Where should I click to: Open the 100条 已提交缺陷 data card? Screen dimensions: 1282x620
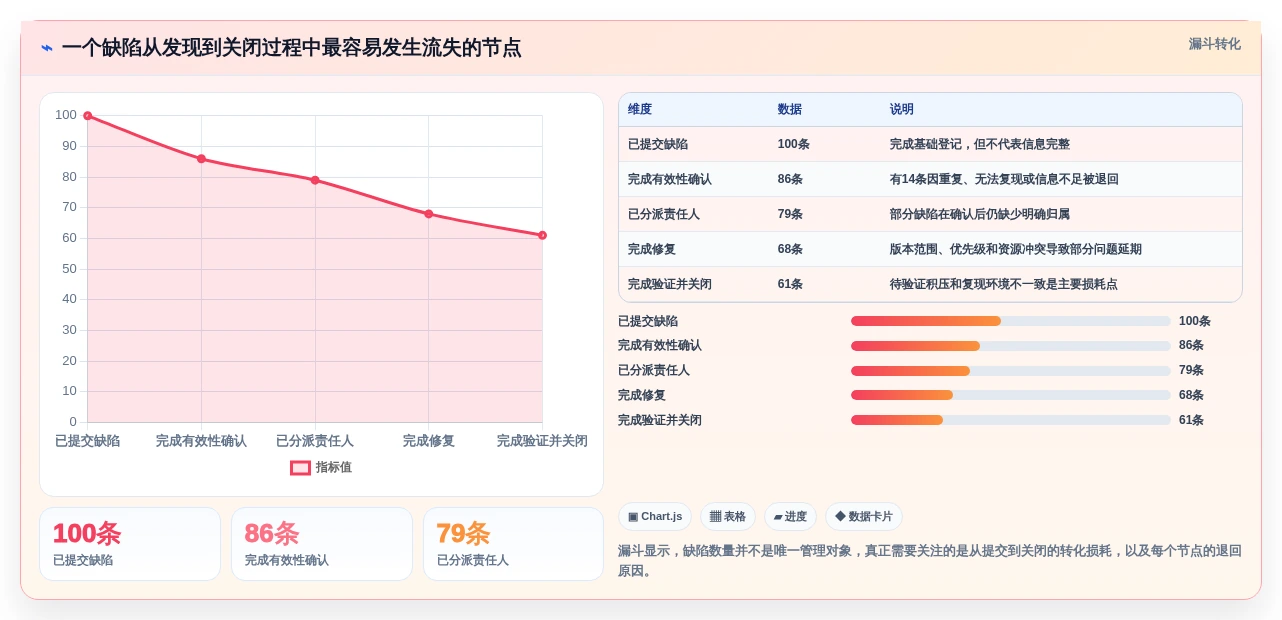pyautogui.click(x=130, y=544)
